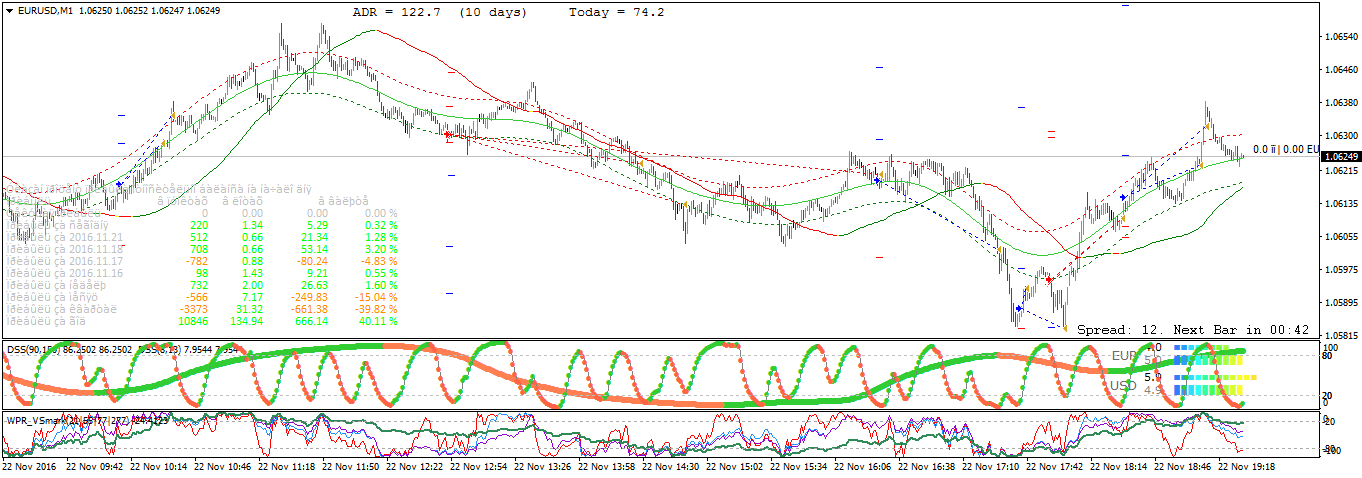Click the 10846 value in the profit table
Viewport: 1362px width, 478px height.
[192, 321]
